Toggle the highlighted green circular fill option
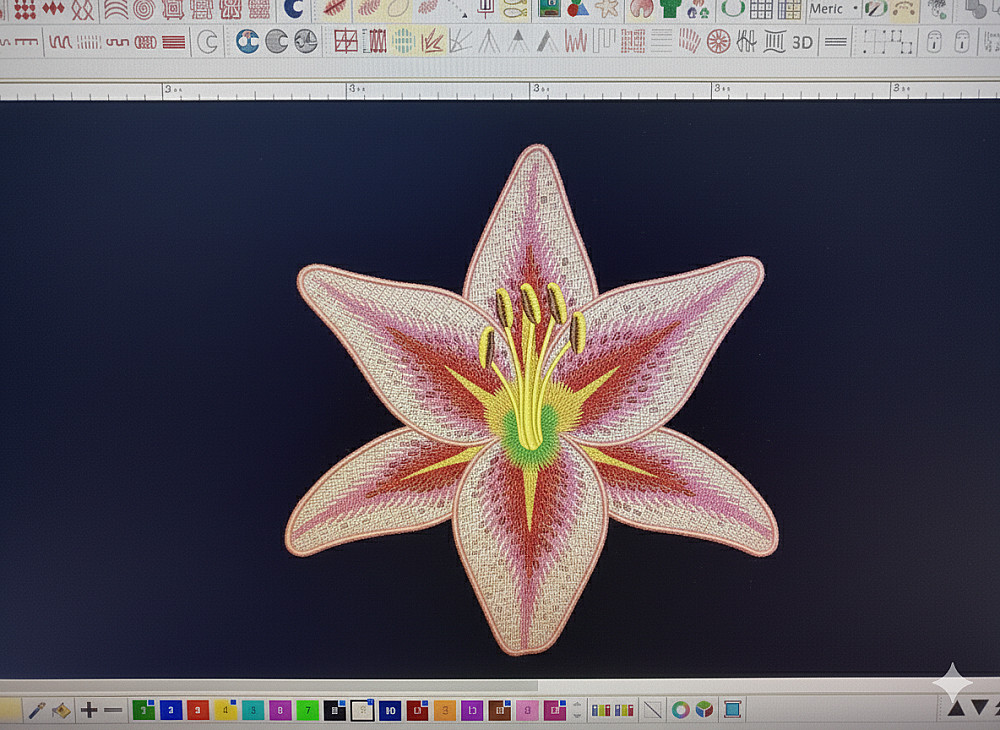 point(403,42)
